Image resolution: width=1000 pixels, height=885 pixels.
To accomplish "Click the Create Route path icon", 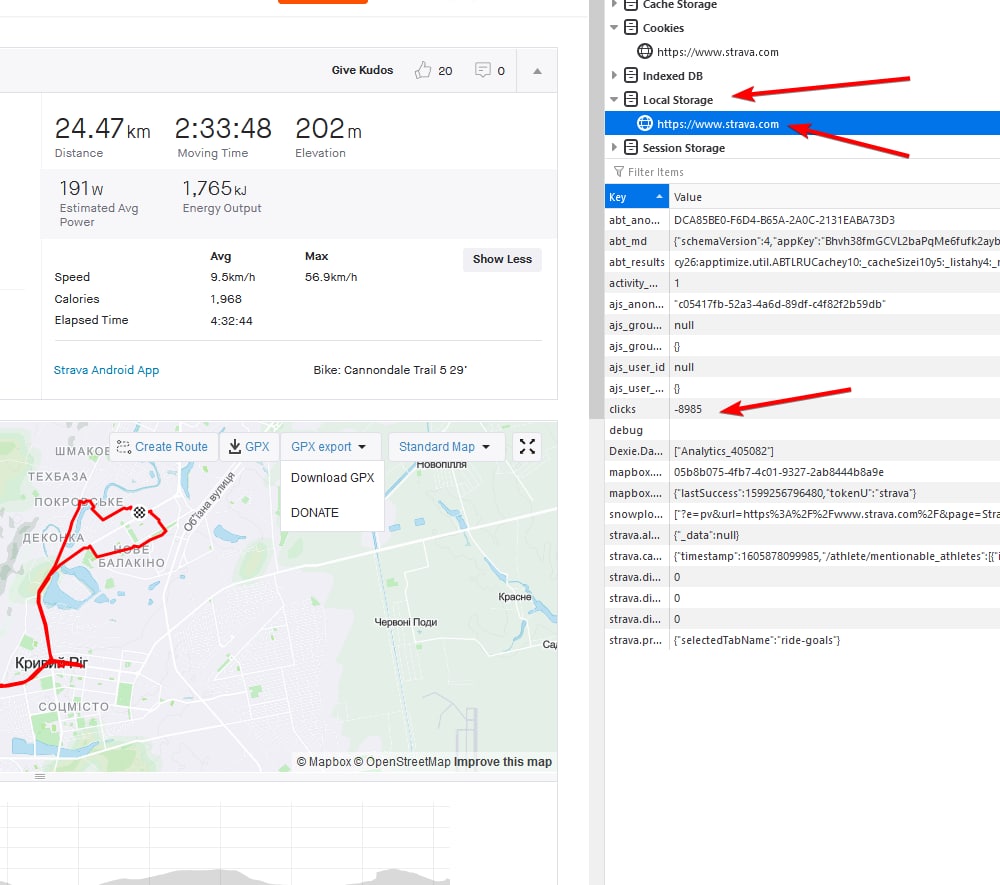I will pos(124,447).
